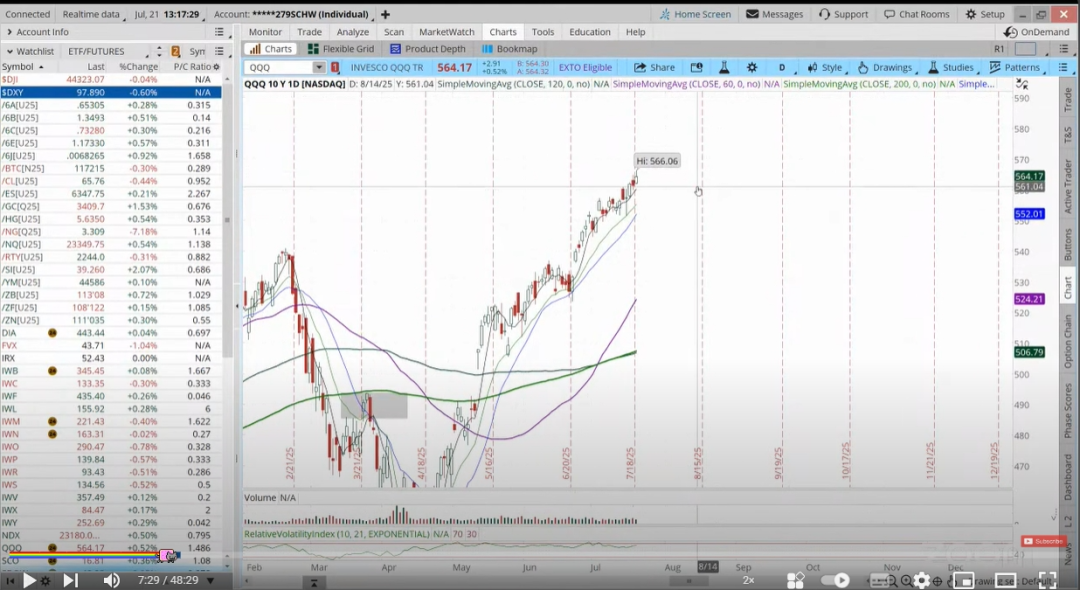Open the Patterns dropdown
Image resolution: width=1080 pixels, height=590 pixels.
click(x=1015, y=67)
